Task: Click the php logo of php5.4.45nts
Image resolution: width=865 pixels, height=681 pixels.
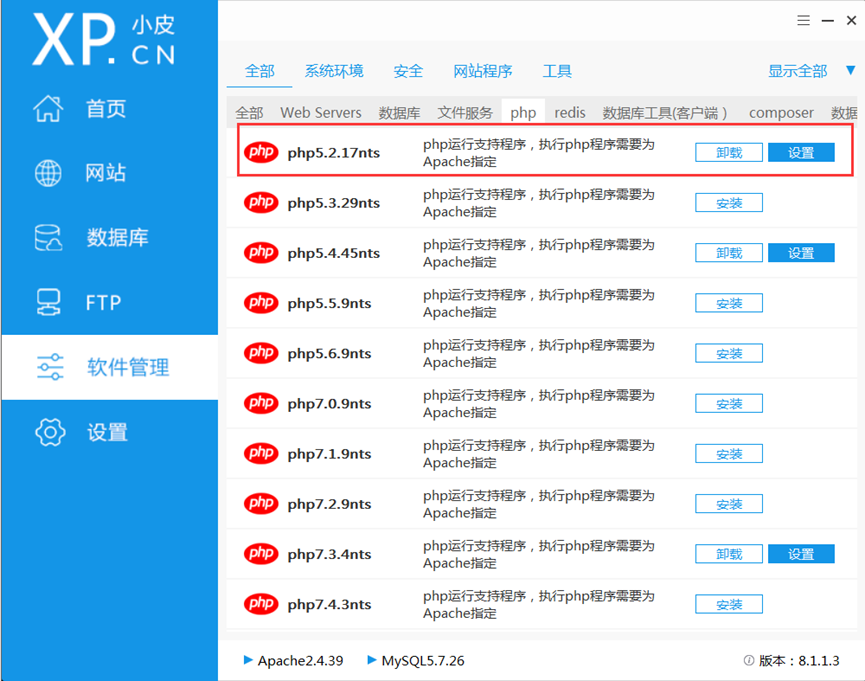Action: coord(261,253)
